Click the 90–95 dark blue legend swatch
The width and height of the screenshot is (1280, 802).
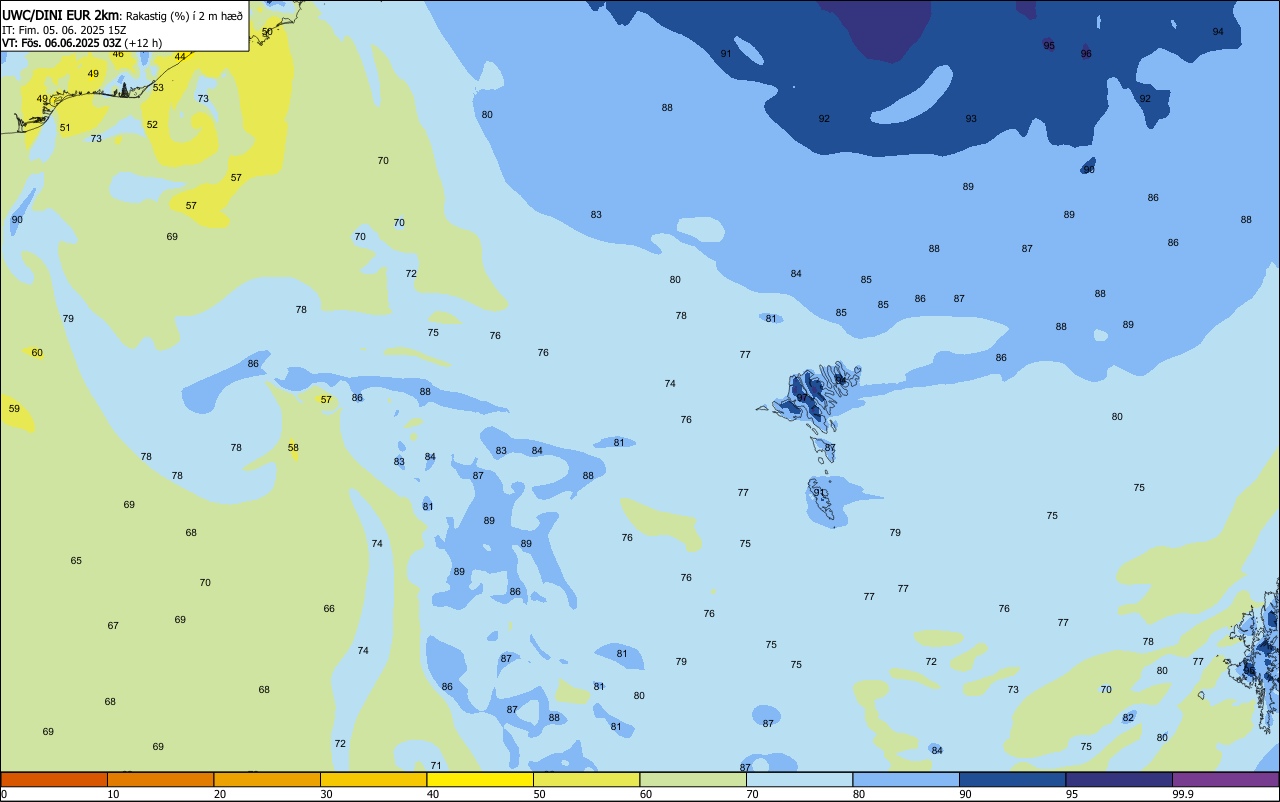click(x=1012, y=779)
